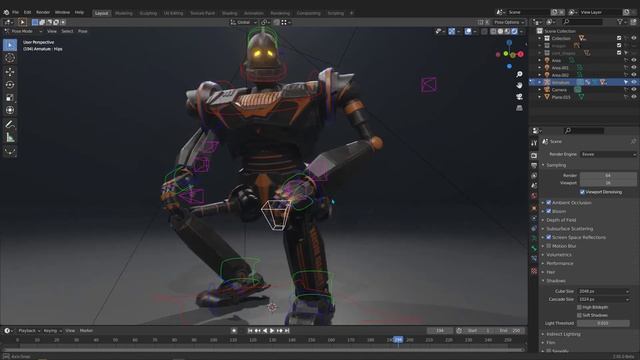Viewport: 640px width, 360px height.
Task: Select the Cursor tool
Action: pos(10,58)
